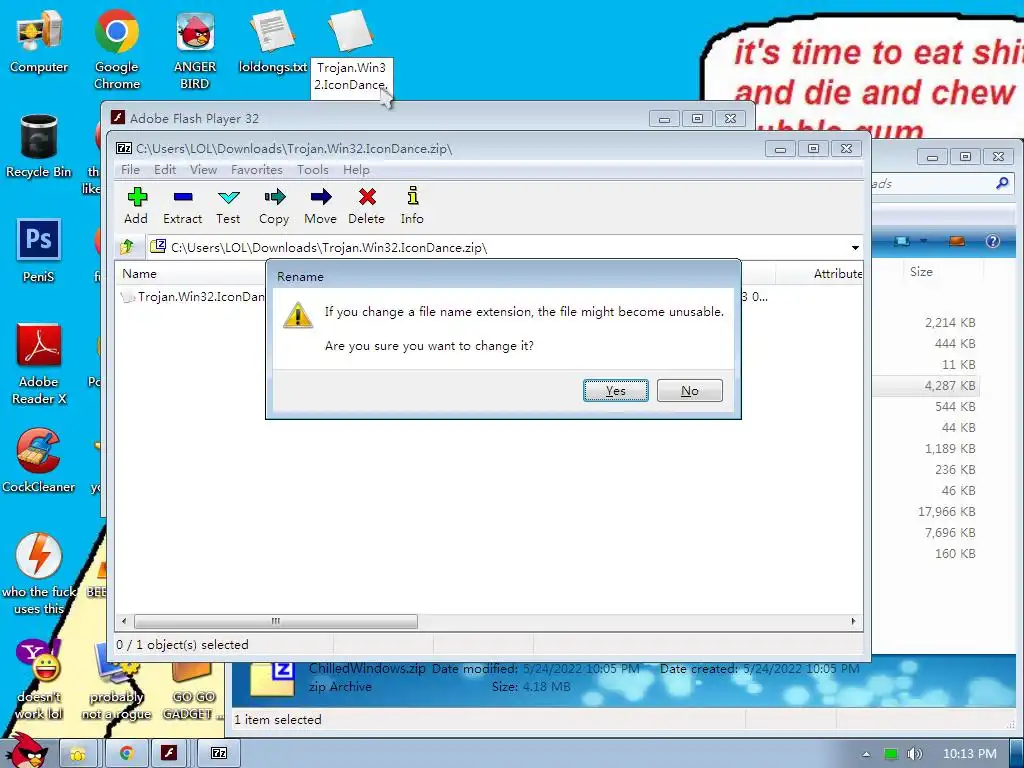The height and width of the screenshot is (768, 1024).
Task: Open the folder icon in taskbar
Action: 78,754
